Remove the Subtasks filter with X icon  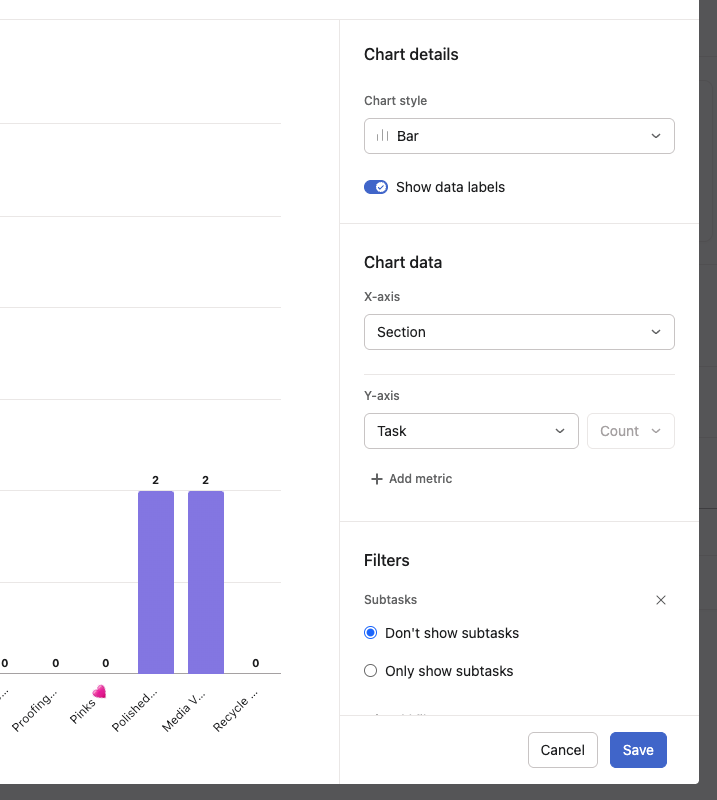point(660,600)
